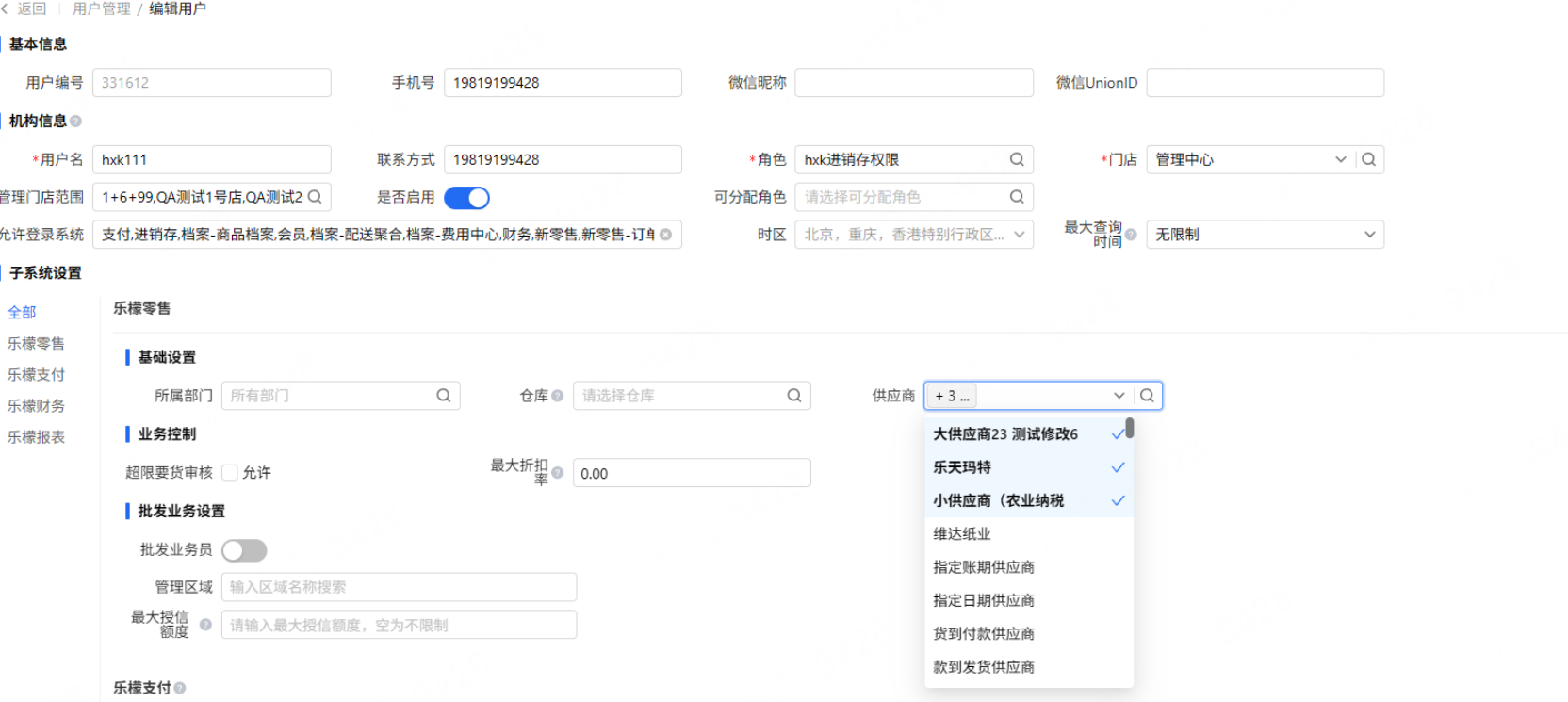This screenshot has height=702, width=1568.
Task: Check the 允许 checkbox for 超限要货审核
Action: coord(230,473)
